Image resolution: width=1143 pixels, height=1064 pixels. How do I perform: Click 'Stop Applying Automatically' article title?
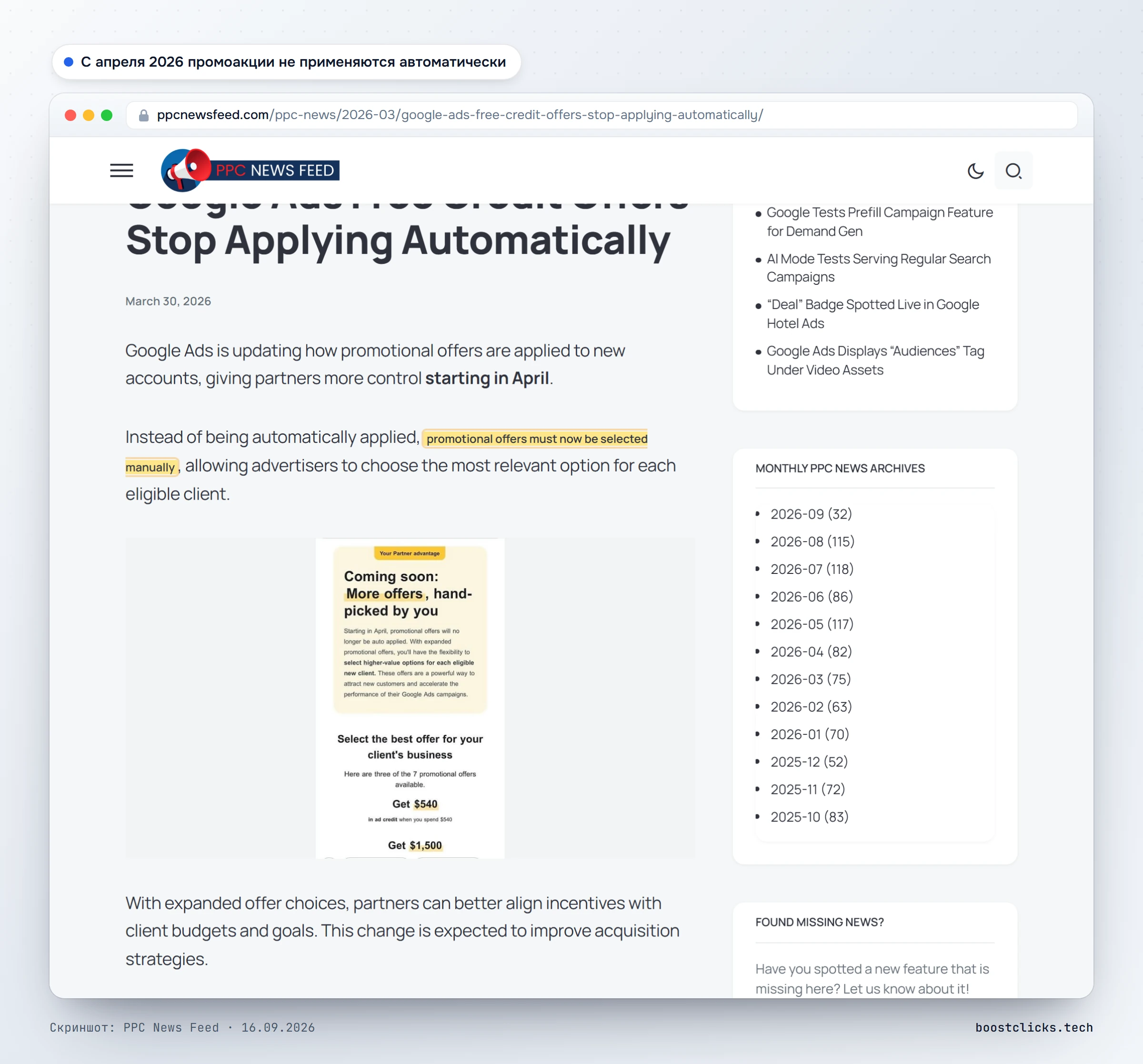398,241
